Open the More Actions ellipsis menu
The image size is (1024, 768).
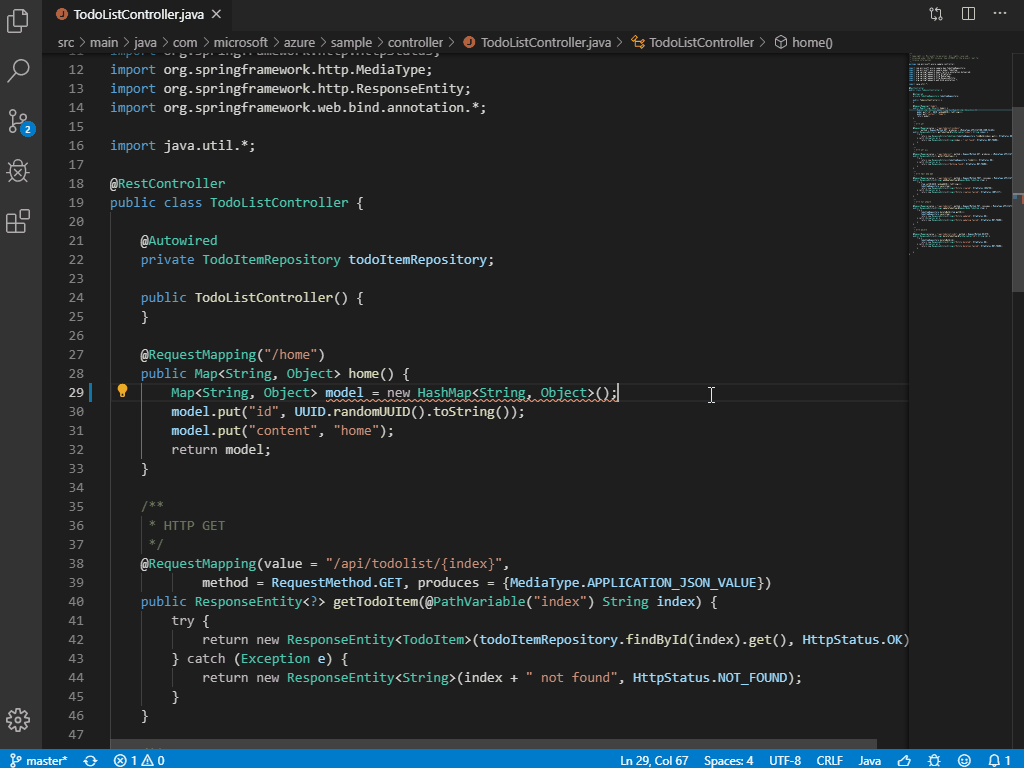[998, 14]
